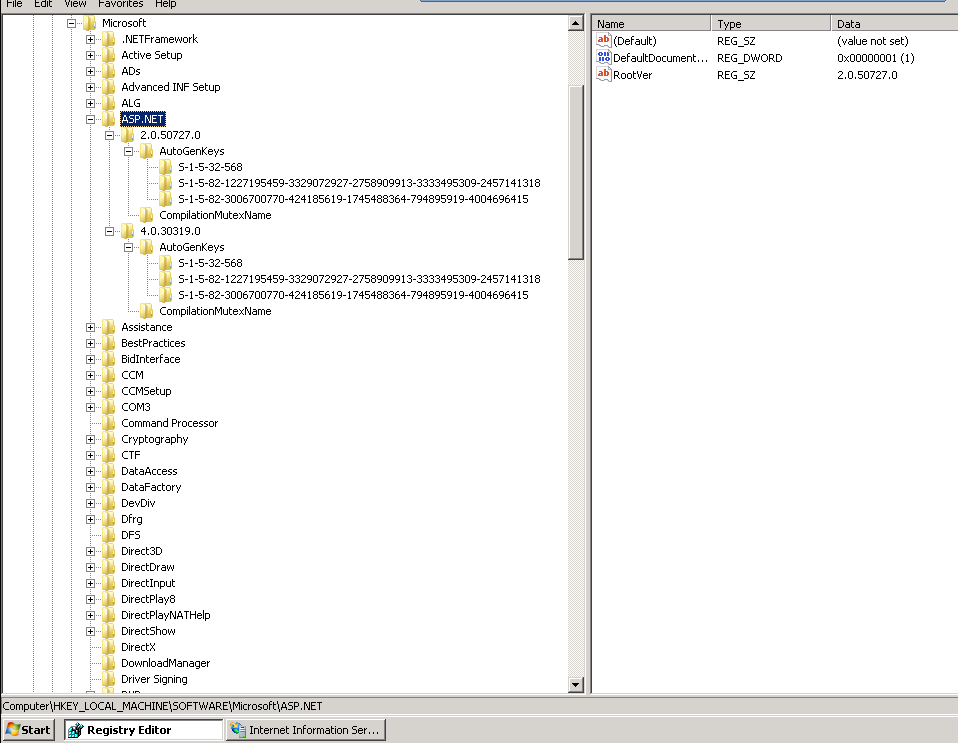The height and width of the screenshot is (743, 958).
Task: Expand the Advanced INF Setup key
Action: point(90,87)
